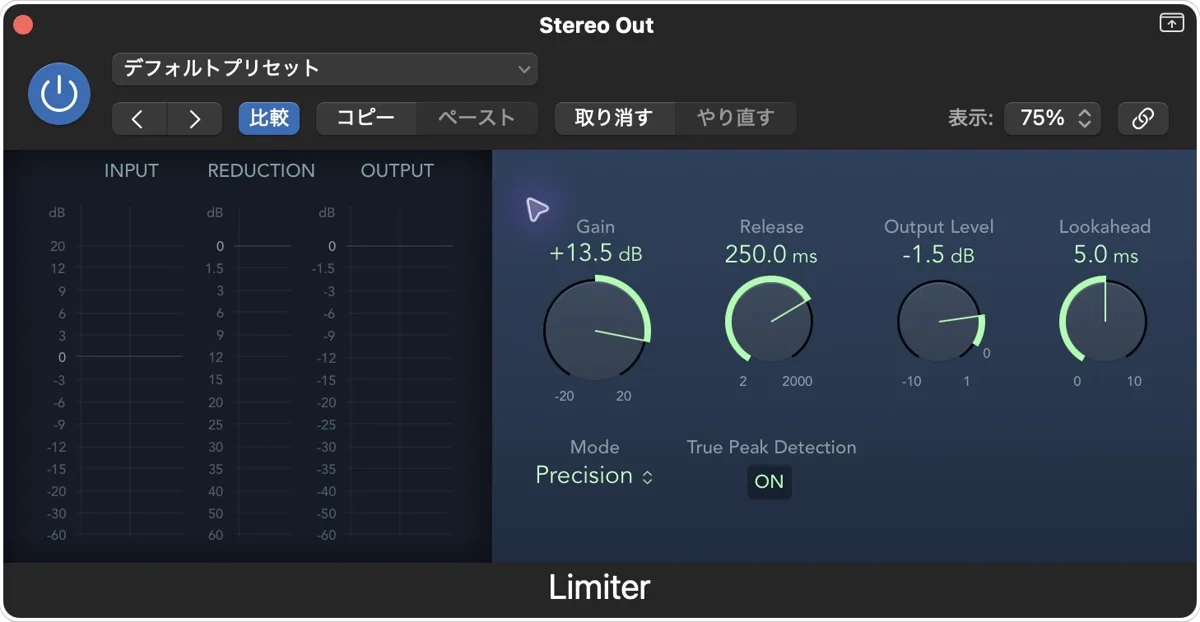Go to next preset arrow
Viewport: 1200px width, 622px height.
pos(195,118)
